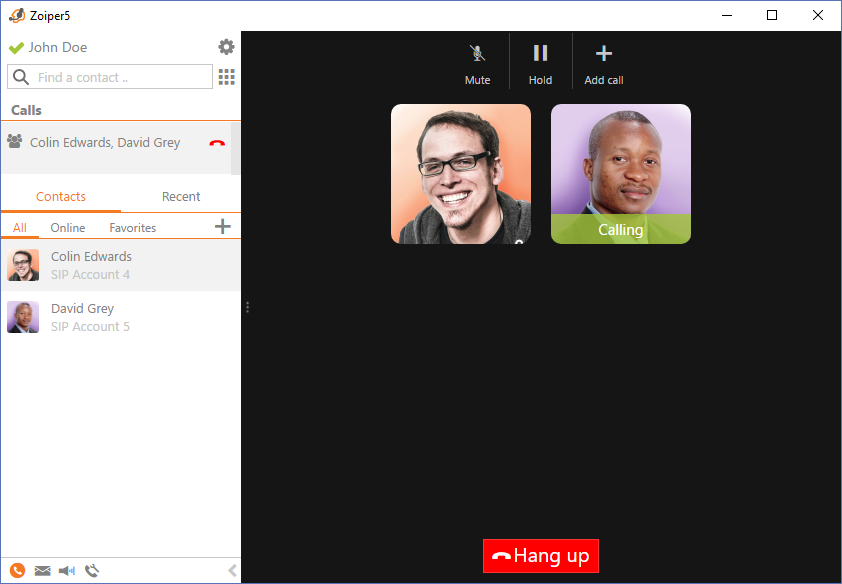Switch to the Recent tab
The width and height of the screenshot is (842, 584).
click(x=181, y=197)
